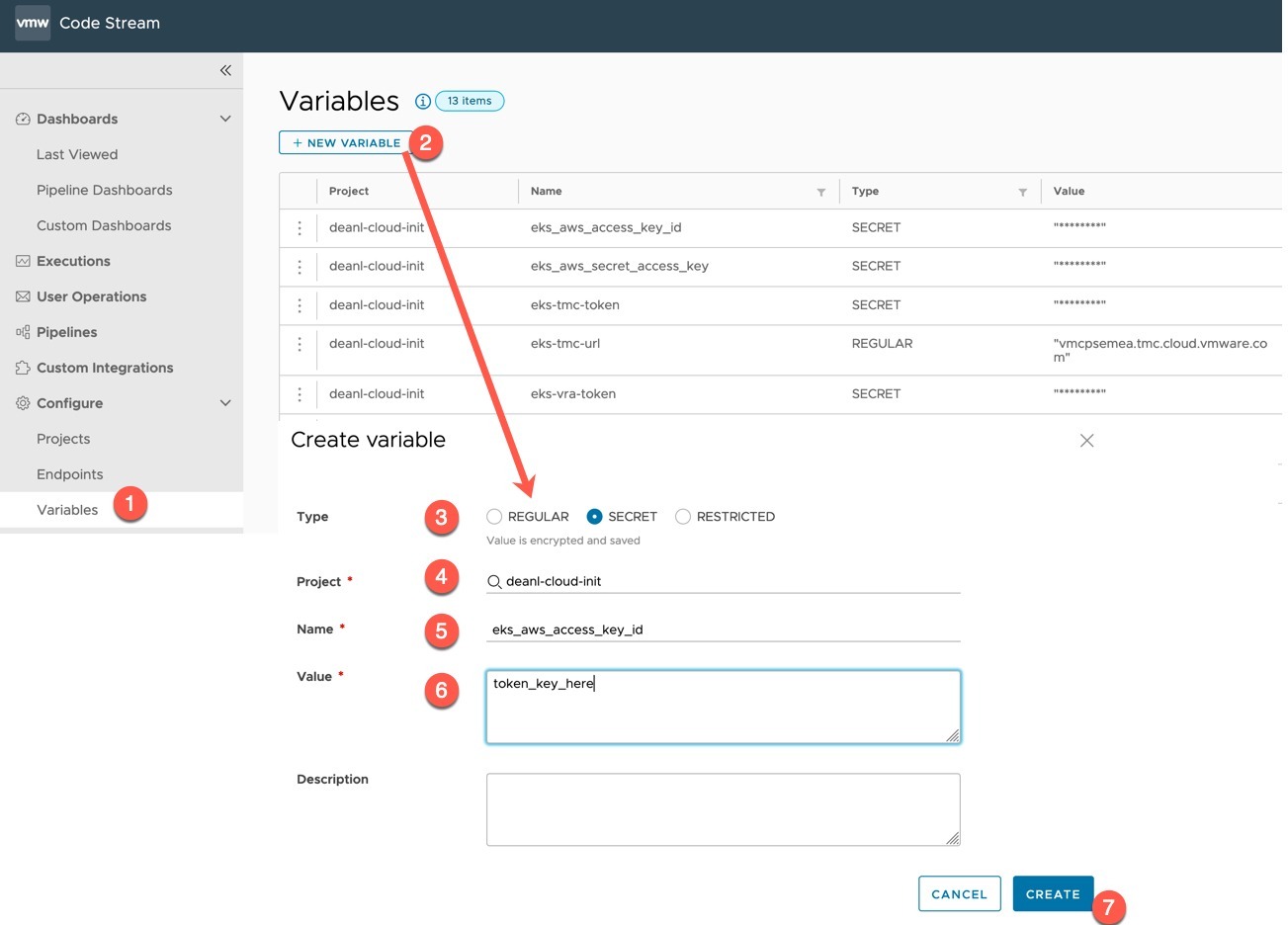This screenshot has height=925, width=1288.
Task: Click the Dashboards gauge icon
Action: click(x=23, y=119)
